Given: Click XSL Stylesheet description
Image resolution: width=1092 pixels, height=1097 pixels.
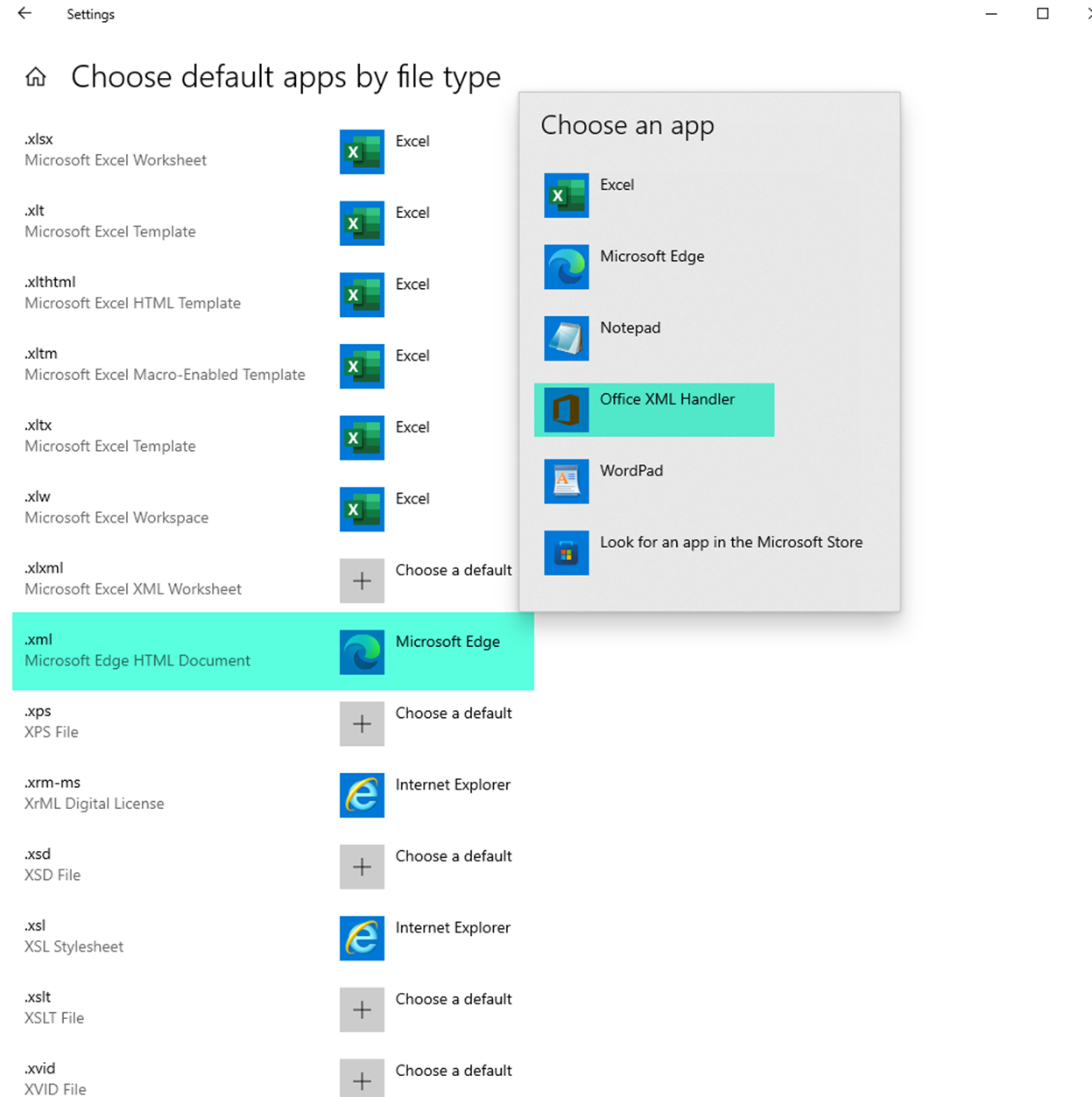Looking at the screenshot, I should coord(74,946).
